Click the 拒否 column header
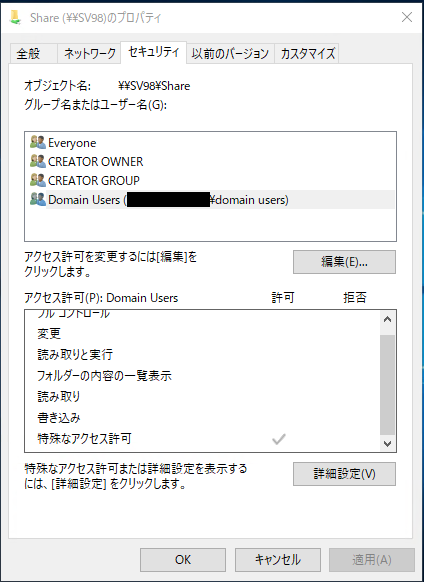 coord(355,298)
